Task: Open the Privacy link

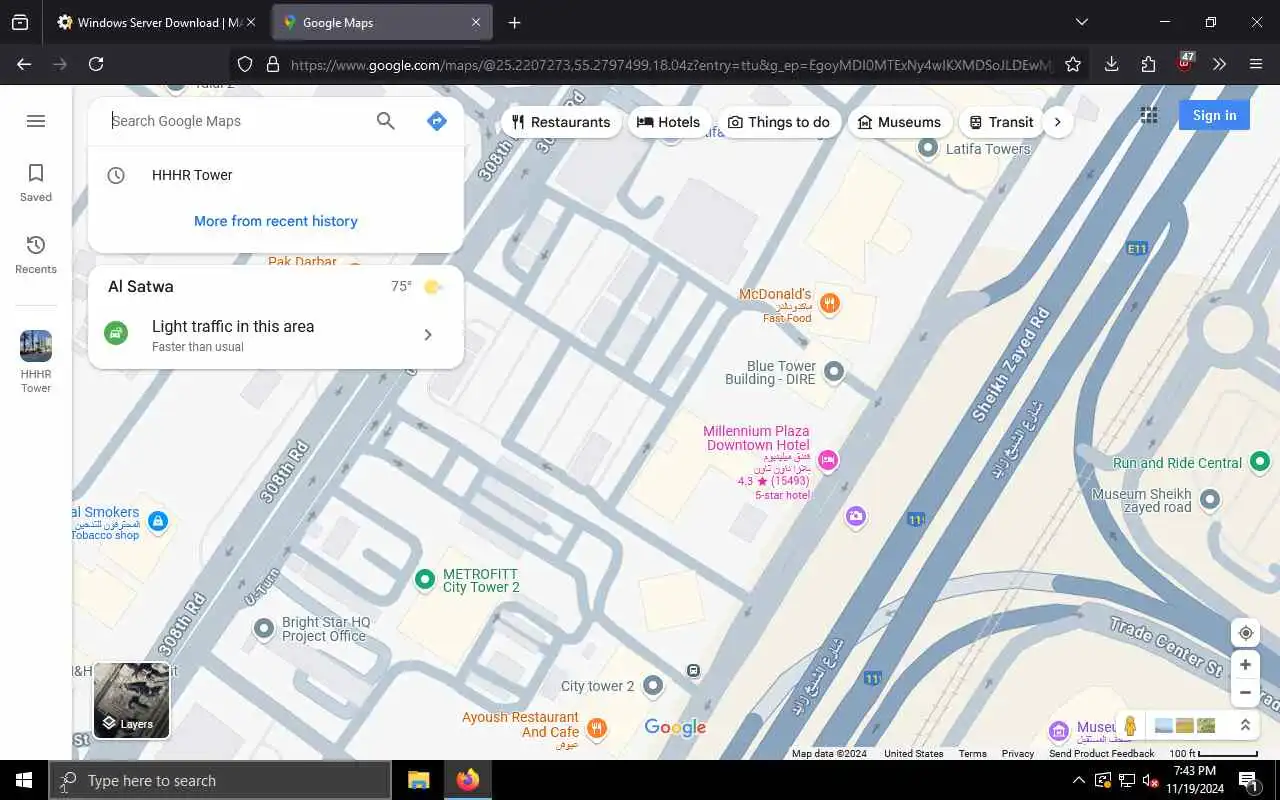Action: tap(1018, 754)
